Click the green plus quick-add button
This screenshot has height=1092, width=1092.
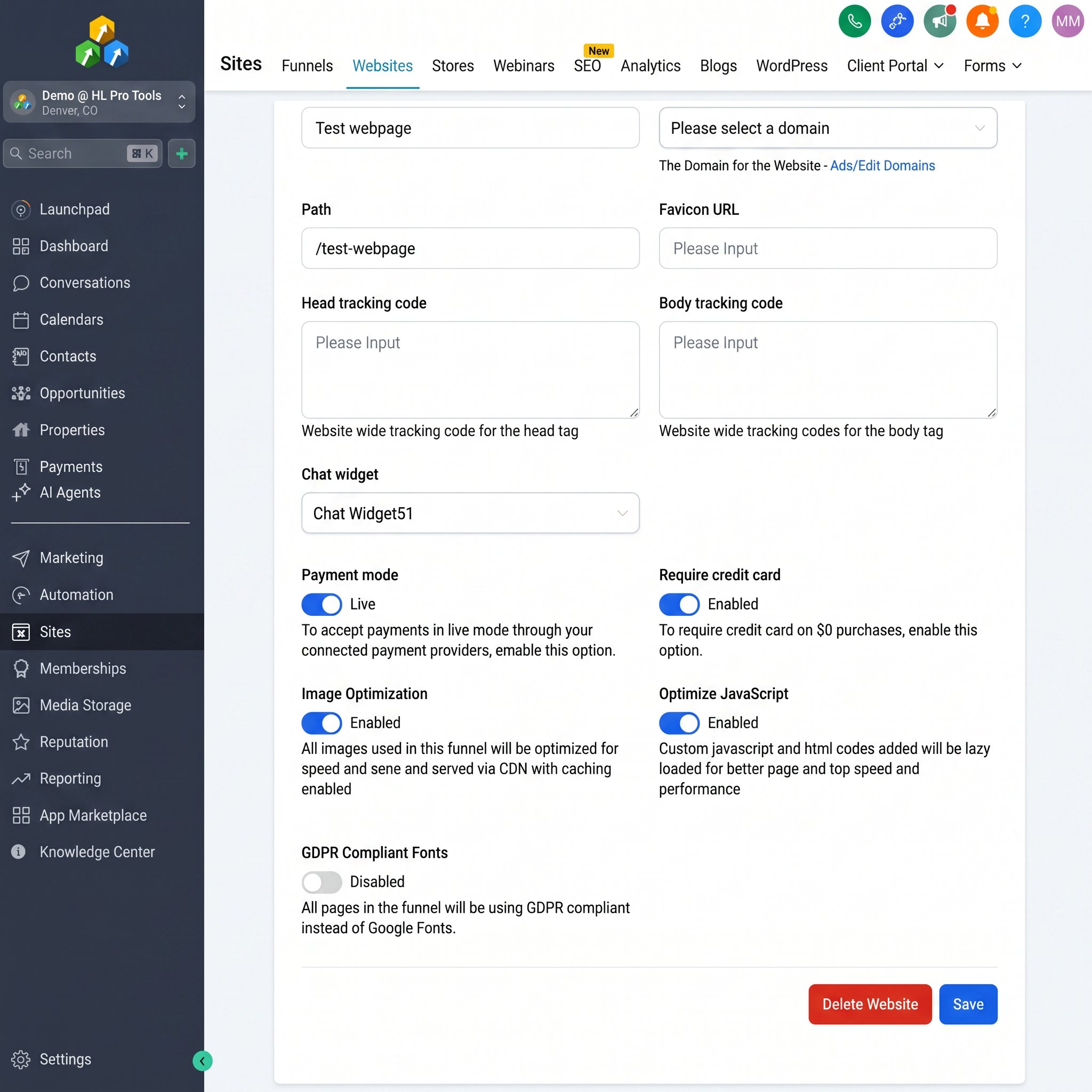(x=181, y=153)
